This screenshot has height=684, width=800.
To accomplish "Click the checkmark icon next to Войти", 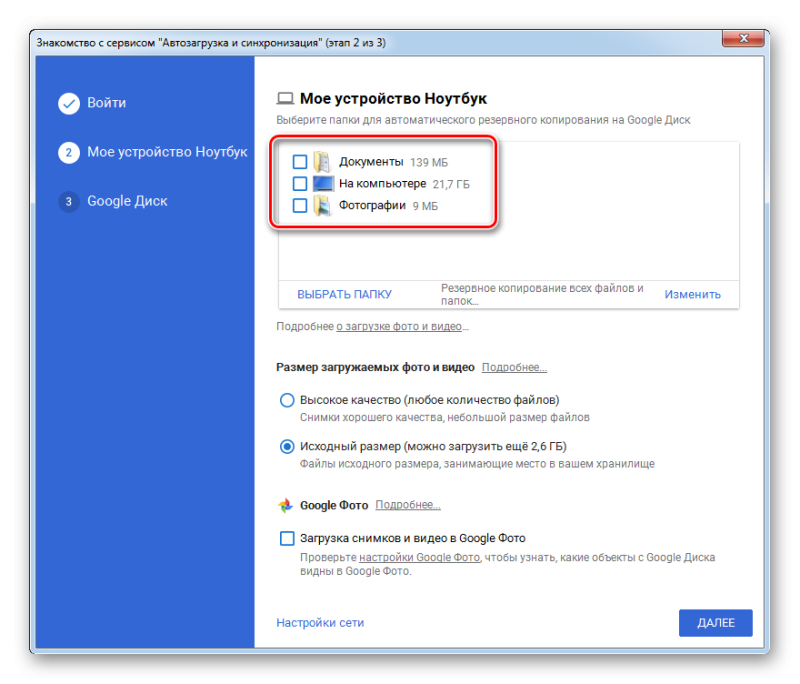I will [x=69, y=104].
